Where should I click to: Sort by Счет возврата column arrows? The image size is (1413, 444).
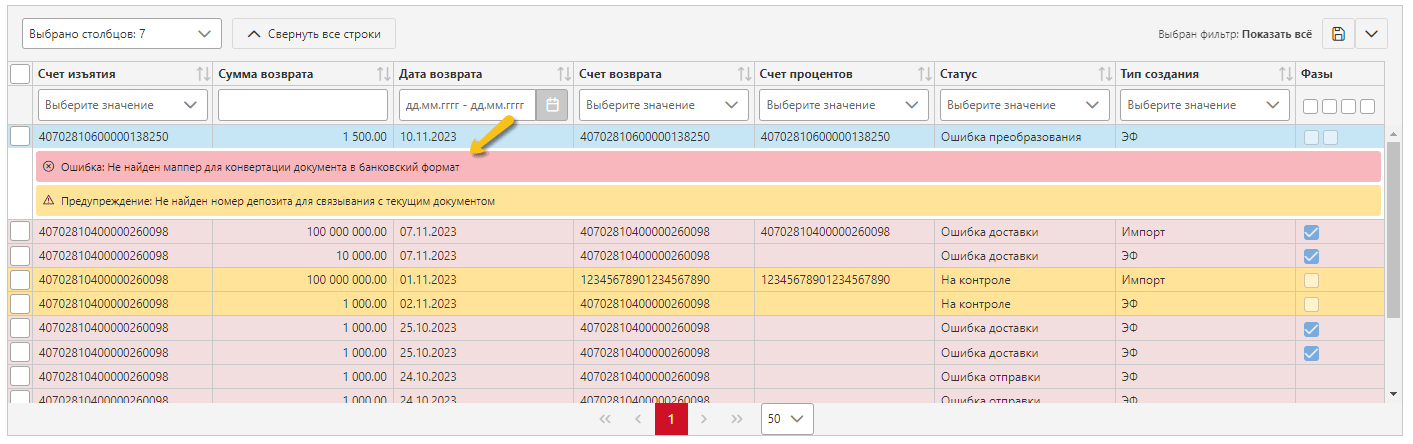pyautogui.click(x=744, y=74)
